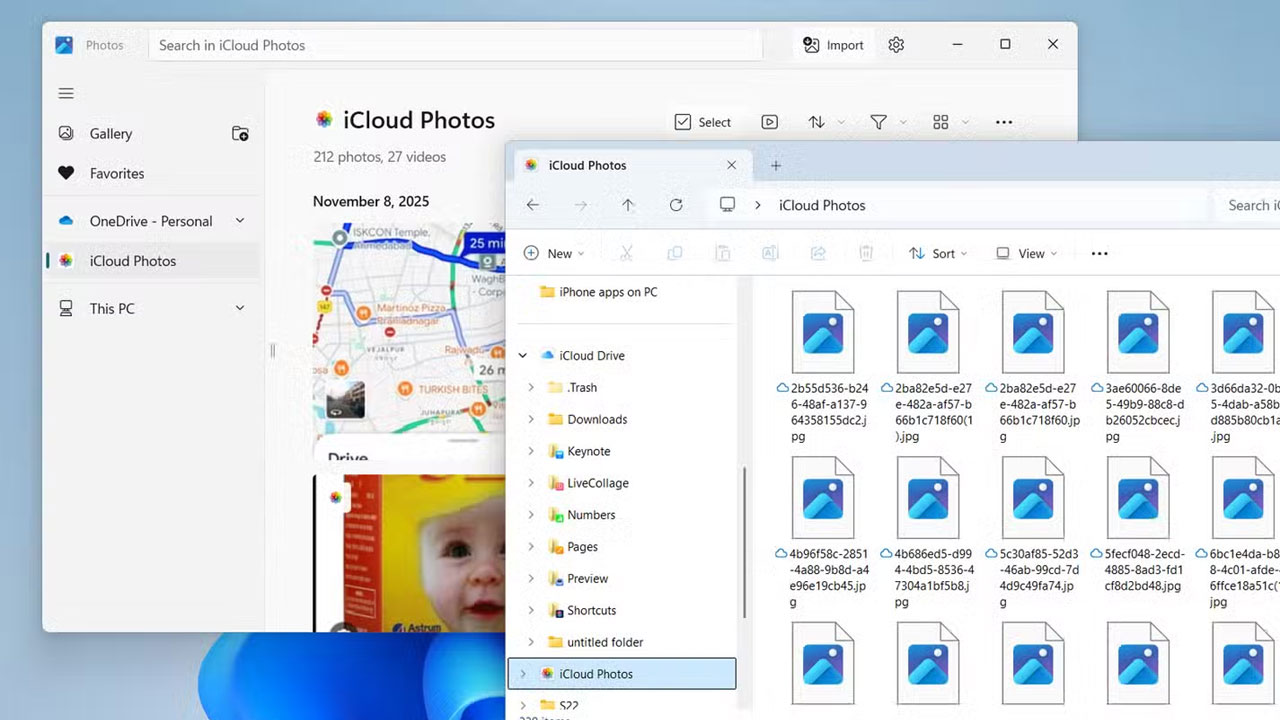
Task: Select the Downloads folder in tree
Action: (597, 419)
